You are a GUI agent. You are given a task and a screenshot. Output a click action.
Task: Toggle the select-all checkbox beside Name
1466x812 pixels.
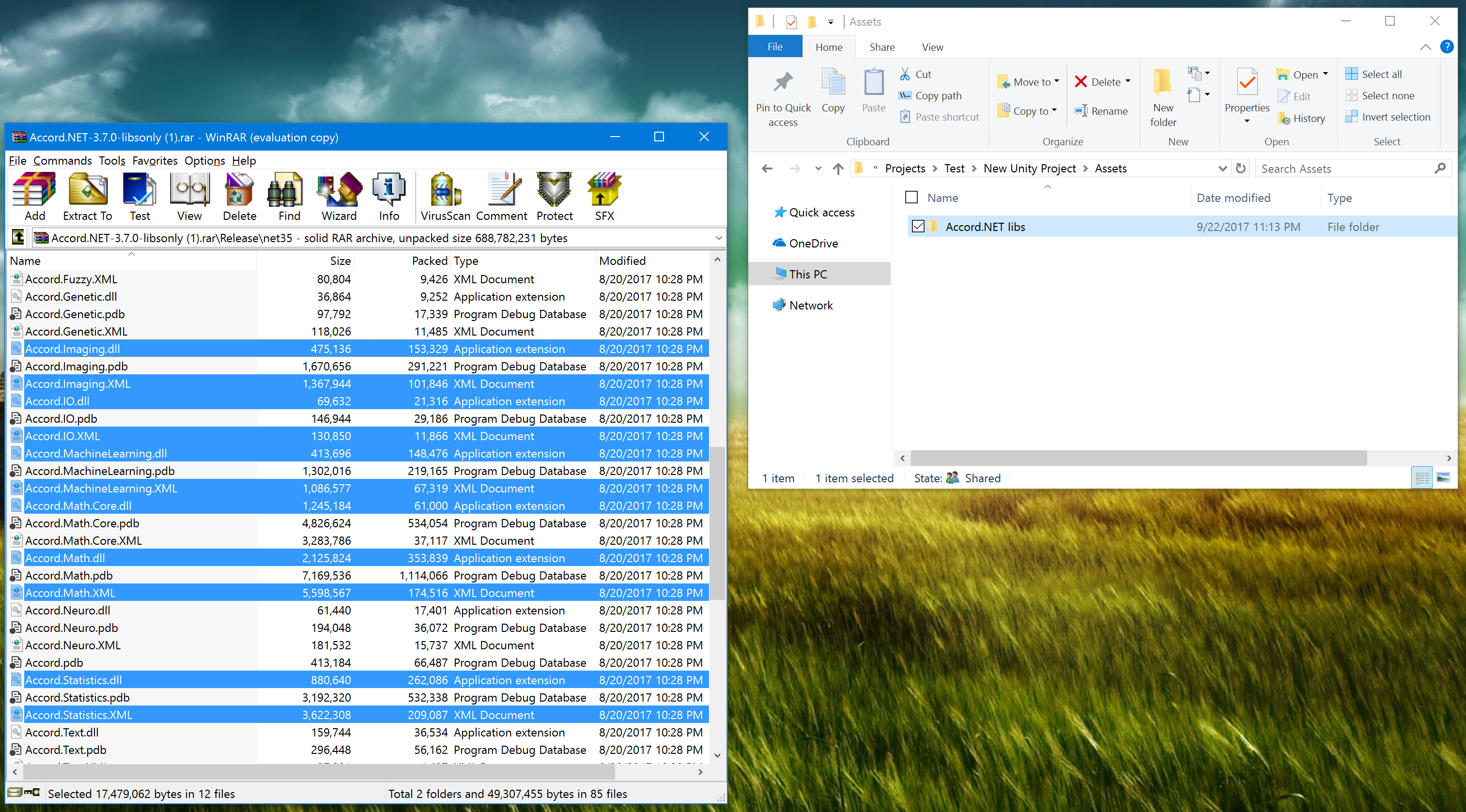[911, 198]
